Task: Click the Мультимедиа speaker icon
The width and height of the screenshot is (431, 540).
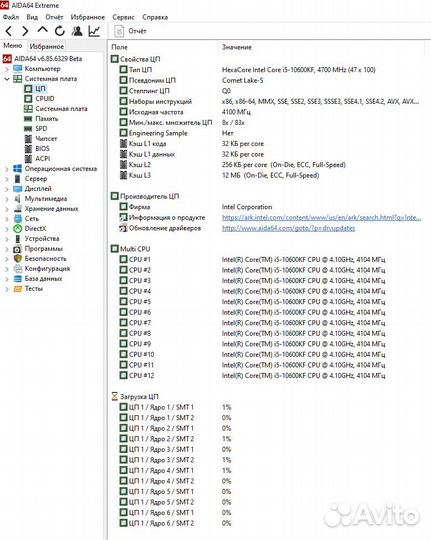Action: pos(17,199)
